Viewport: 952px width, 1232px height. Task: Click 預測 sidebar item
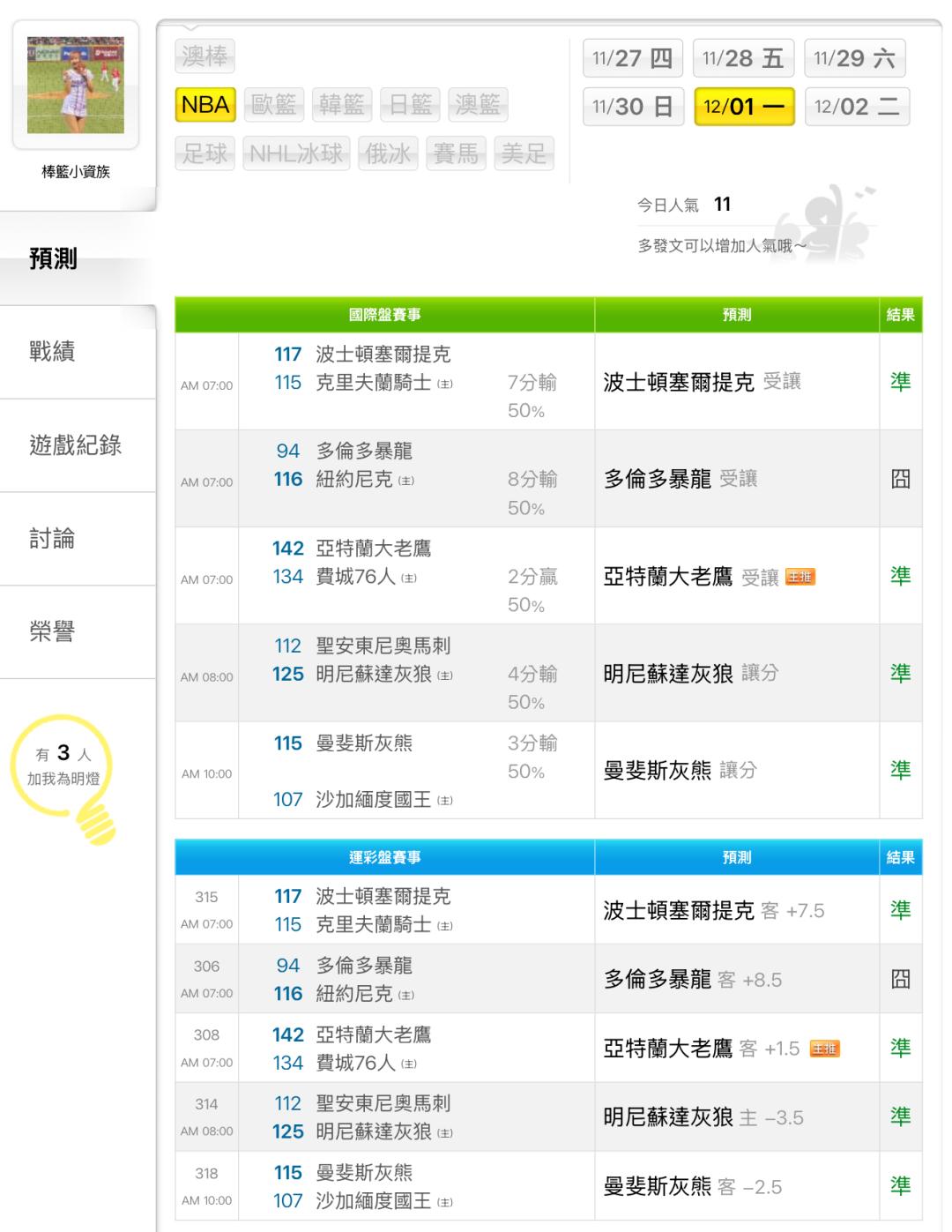click(x=53, y=258)
